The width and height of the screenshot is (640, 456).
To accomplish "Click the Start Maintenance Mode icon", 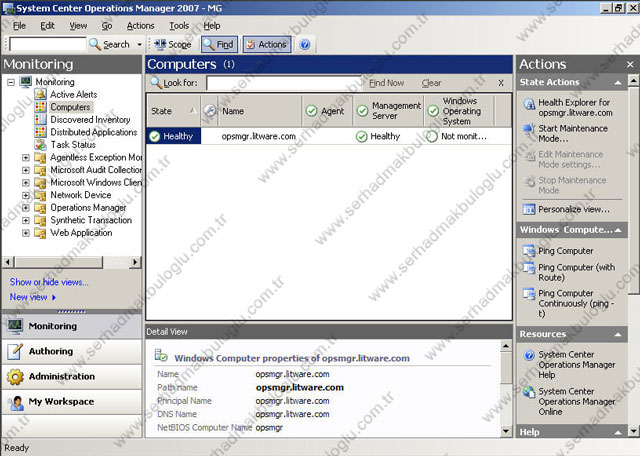I will [529, 129].
